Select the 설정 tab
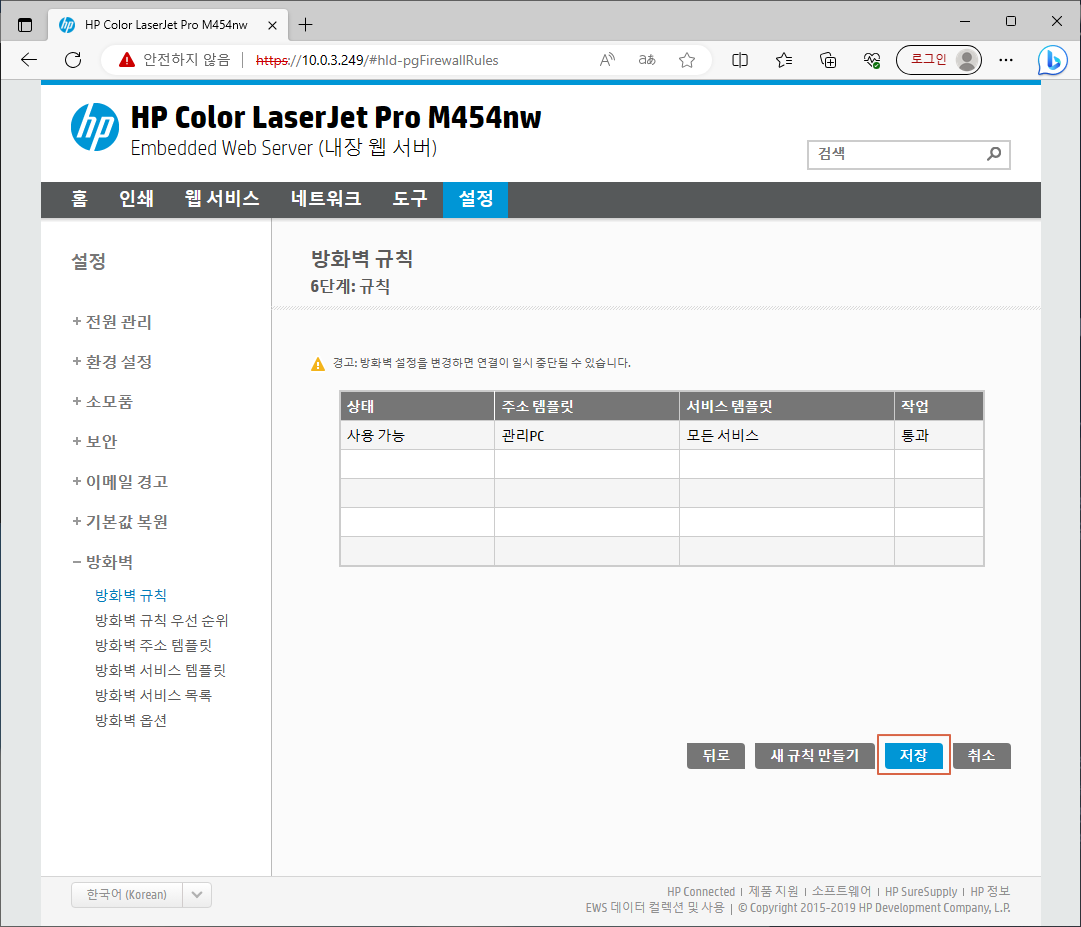The height and width of the screenshot is (927, 1081). [476, 199]
